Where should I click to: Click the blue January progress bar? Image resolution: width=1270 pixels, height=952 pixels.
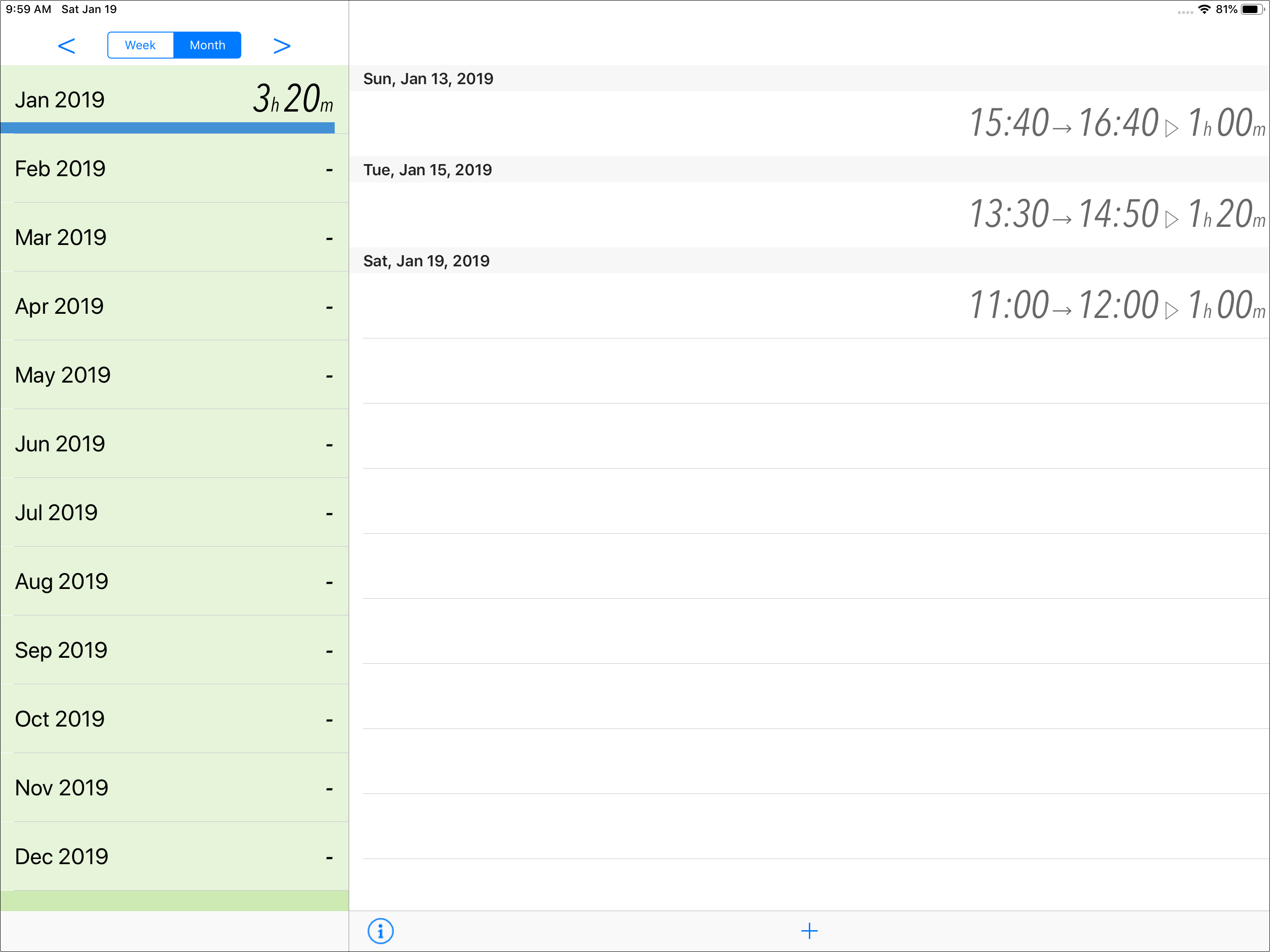pos(168,127)
